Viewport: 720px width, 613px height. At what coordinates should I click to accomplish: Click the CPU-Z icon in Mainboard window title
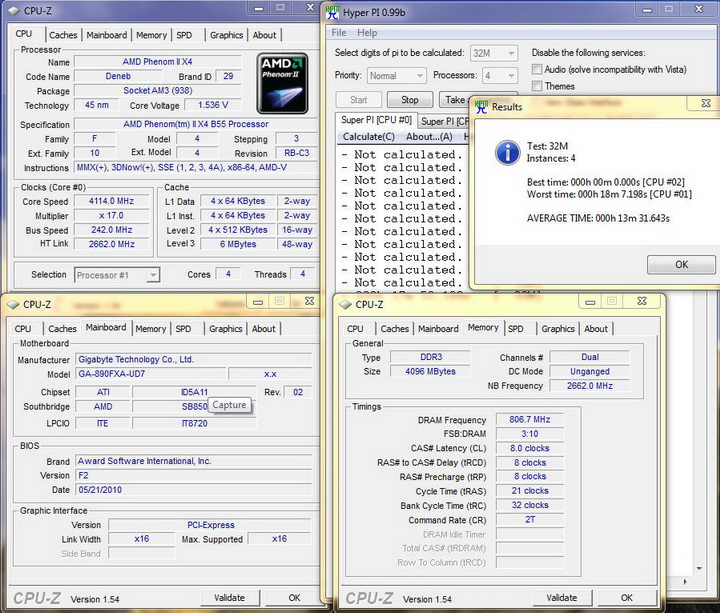point(13,304)
